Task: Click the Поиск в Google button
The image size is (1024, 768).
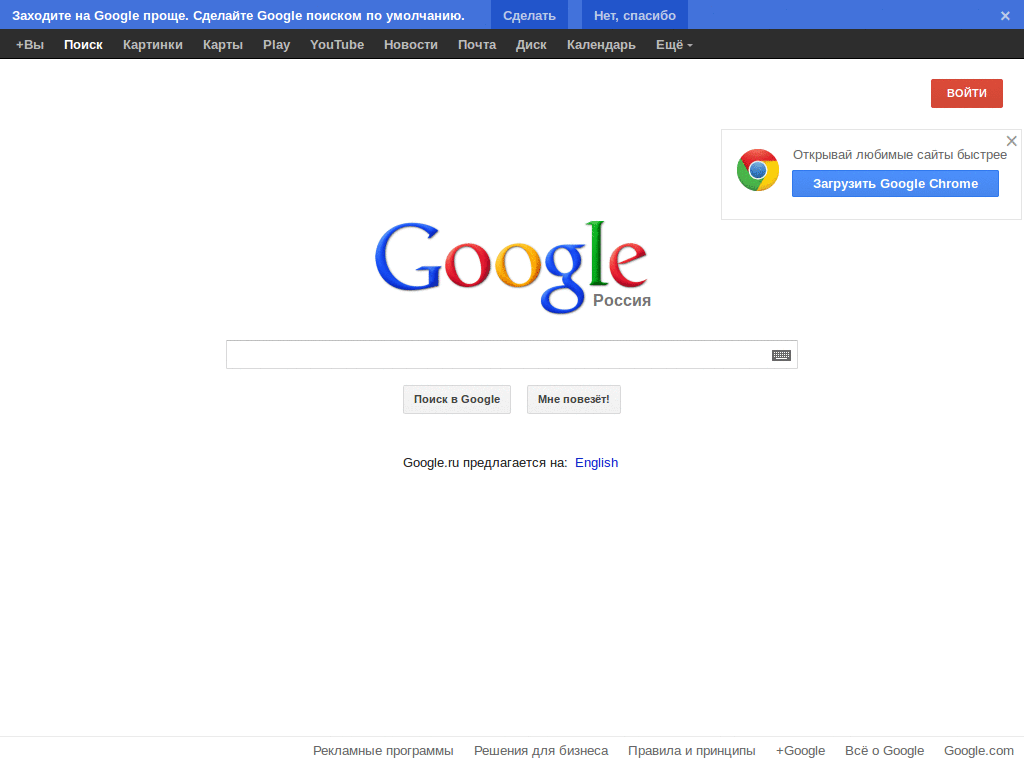Action: 456,400
